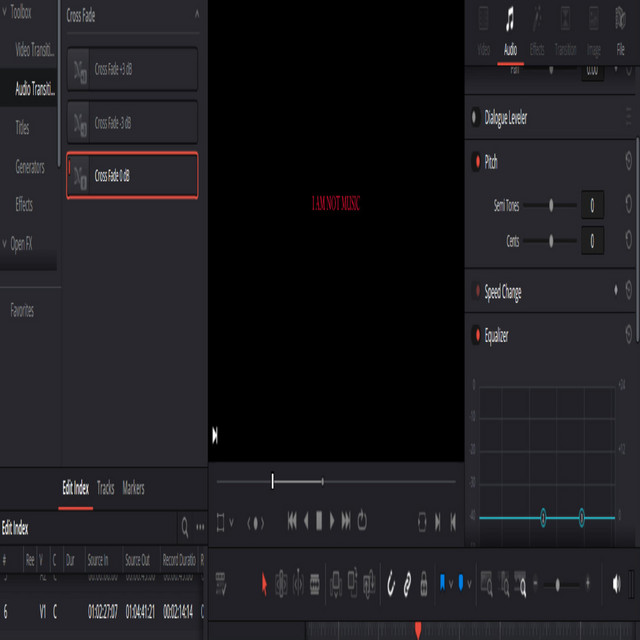Switch to the Tracks tab
640x640 pixels.
coord(105,488)
